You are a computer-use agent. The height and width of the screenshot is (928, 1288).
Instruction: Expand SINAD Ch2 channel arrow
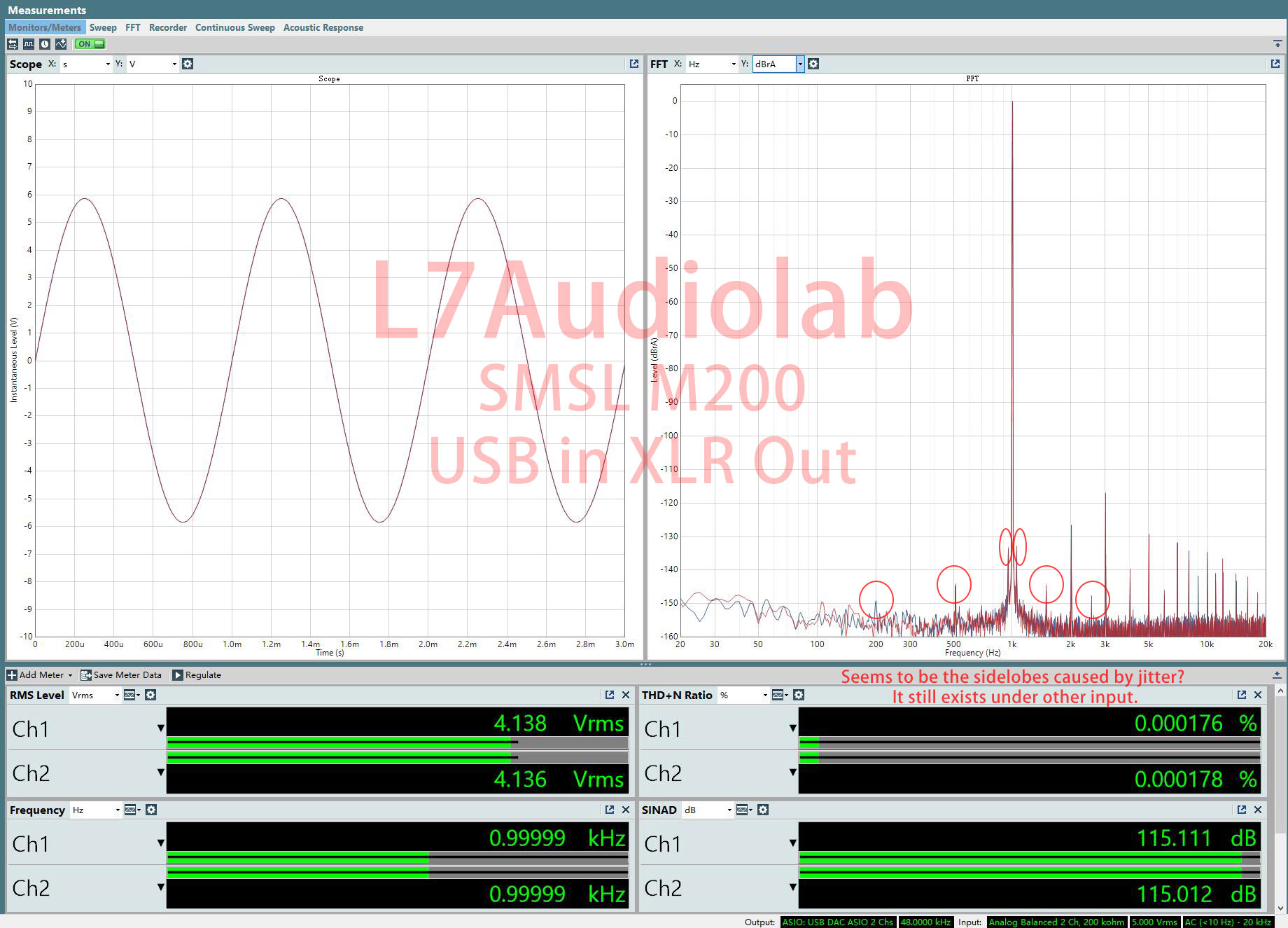793,887
